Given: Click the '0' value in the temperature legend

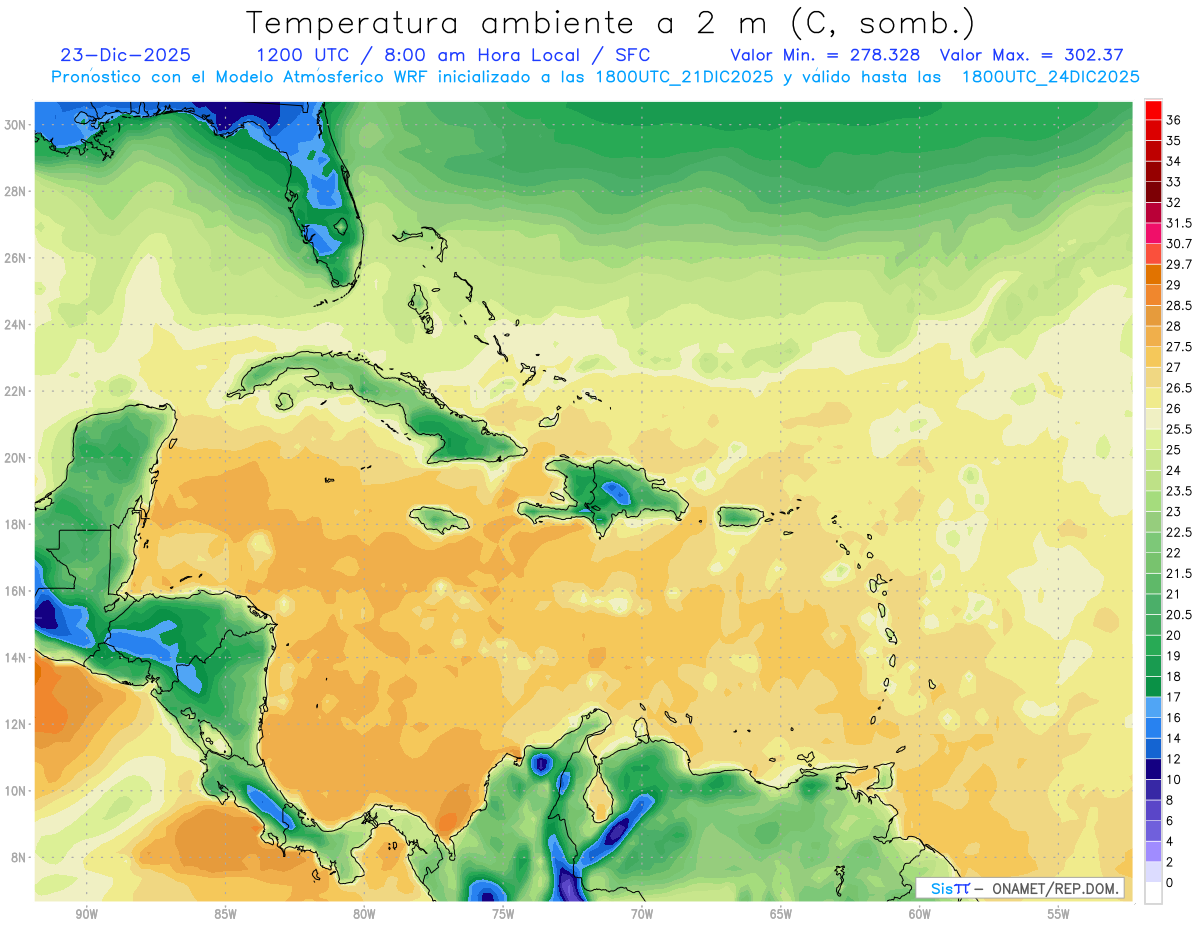Looking at the screenshot, I should point(1170,882).
